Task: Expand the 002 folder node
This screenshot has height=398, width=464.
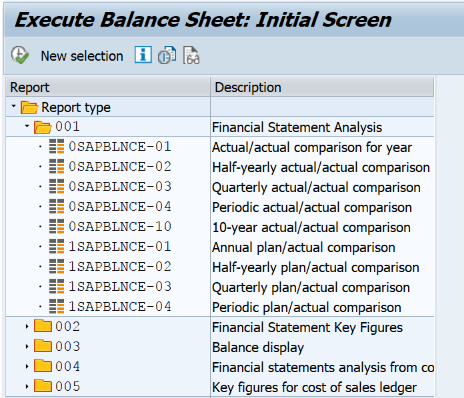Action: click(27, 327)
